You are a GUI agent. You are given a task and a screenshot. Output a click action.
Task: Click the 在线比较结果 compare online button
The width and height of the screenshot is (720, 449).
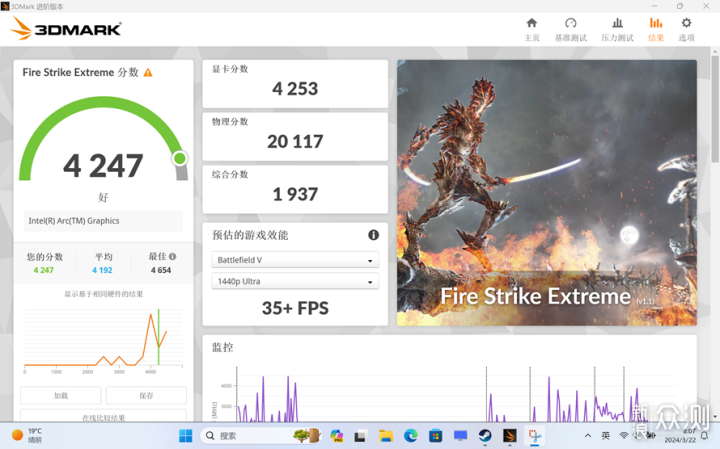[x=103, y=416]
